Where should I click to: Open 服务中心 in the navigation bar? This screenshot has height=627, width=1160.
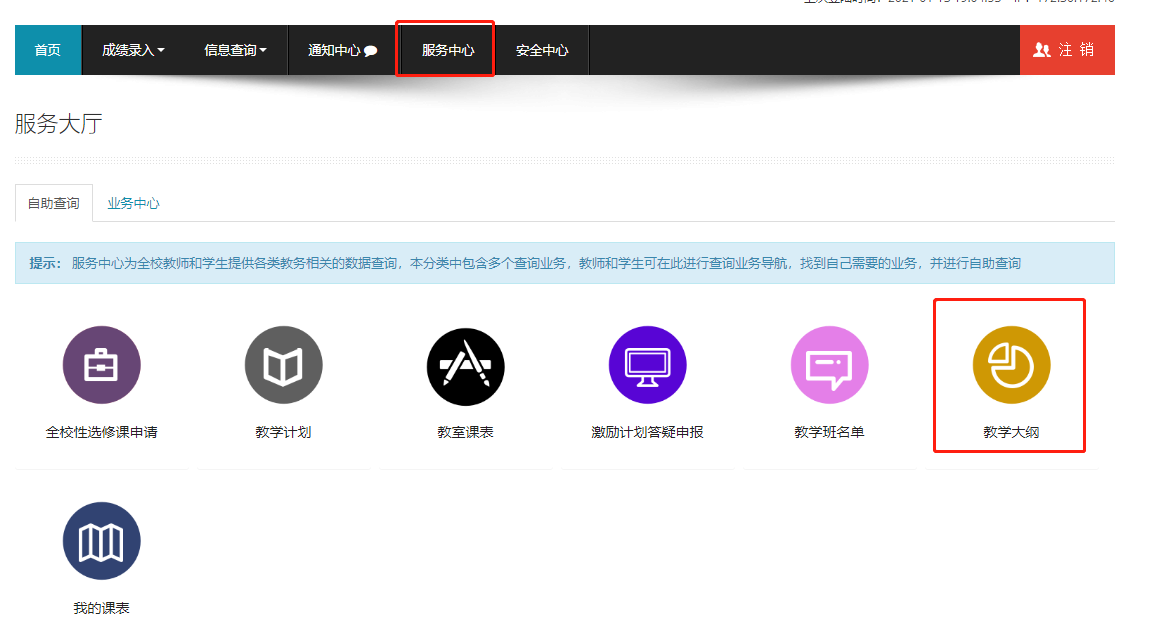pyautogui.click(x=447, y=50)
